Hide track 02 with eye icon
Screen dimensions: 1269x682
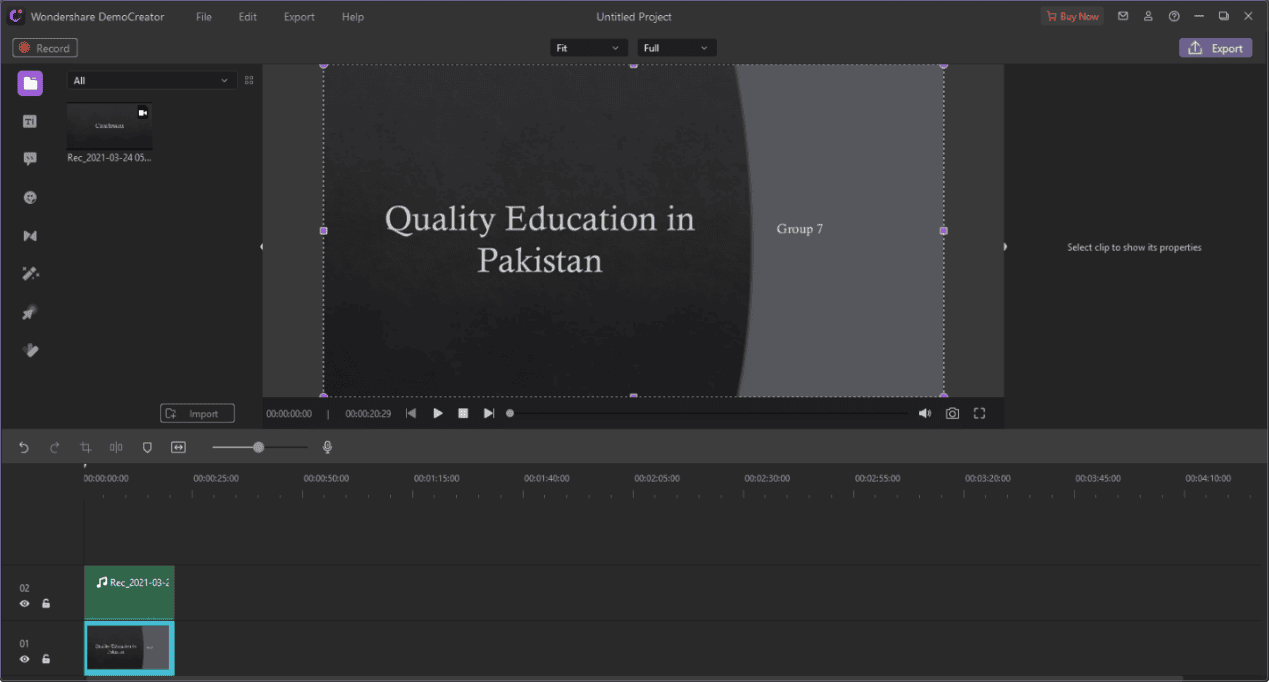point(24,604)
